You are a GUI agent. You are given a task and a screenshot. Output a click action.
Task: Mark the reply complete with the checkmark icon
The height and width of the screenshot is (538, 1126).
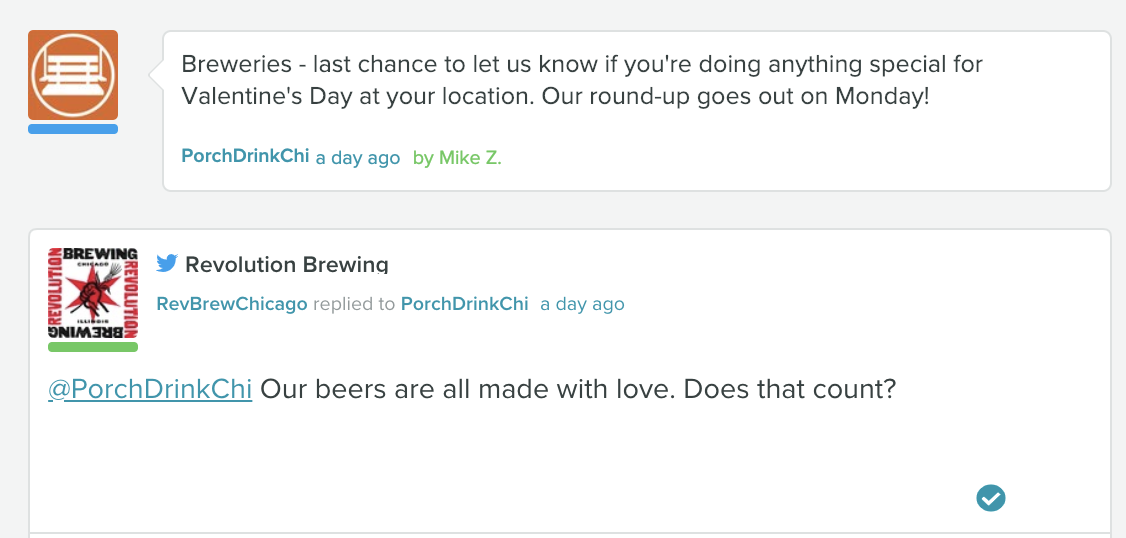click(x=990, y=498)
